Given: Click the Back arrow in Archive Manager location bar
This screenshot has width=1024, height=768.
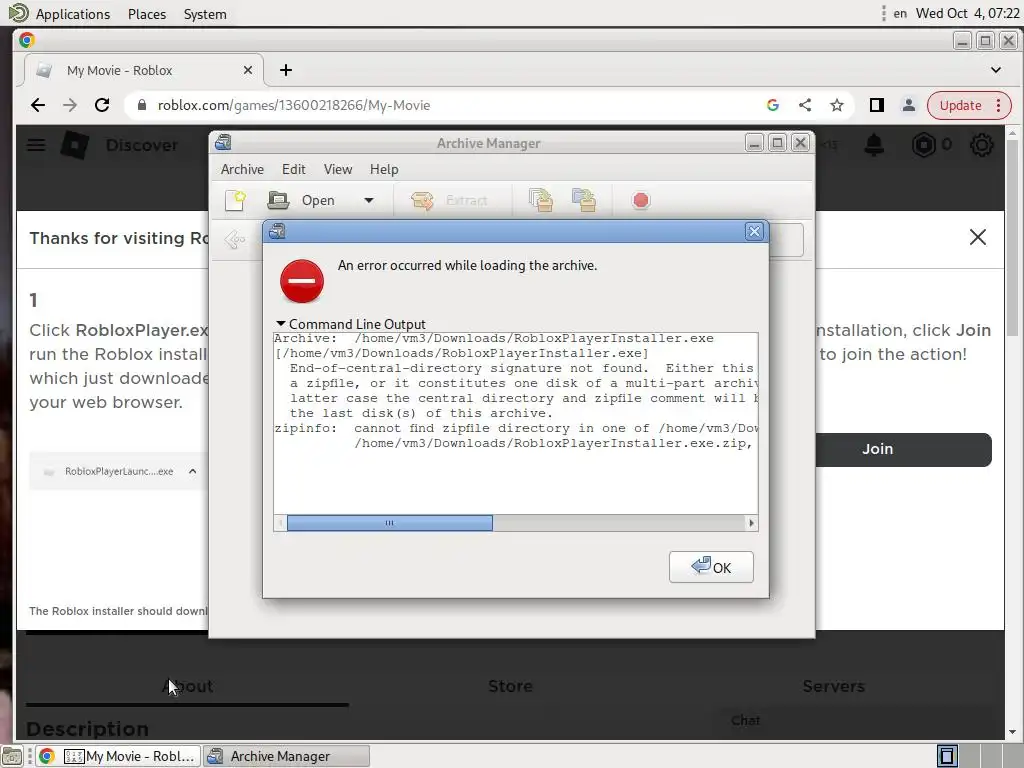Looking at the screenshot, I should (235, 240).
